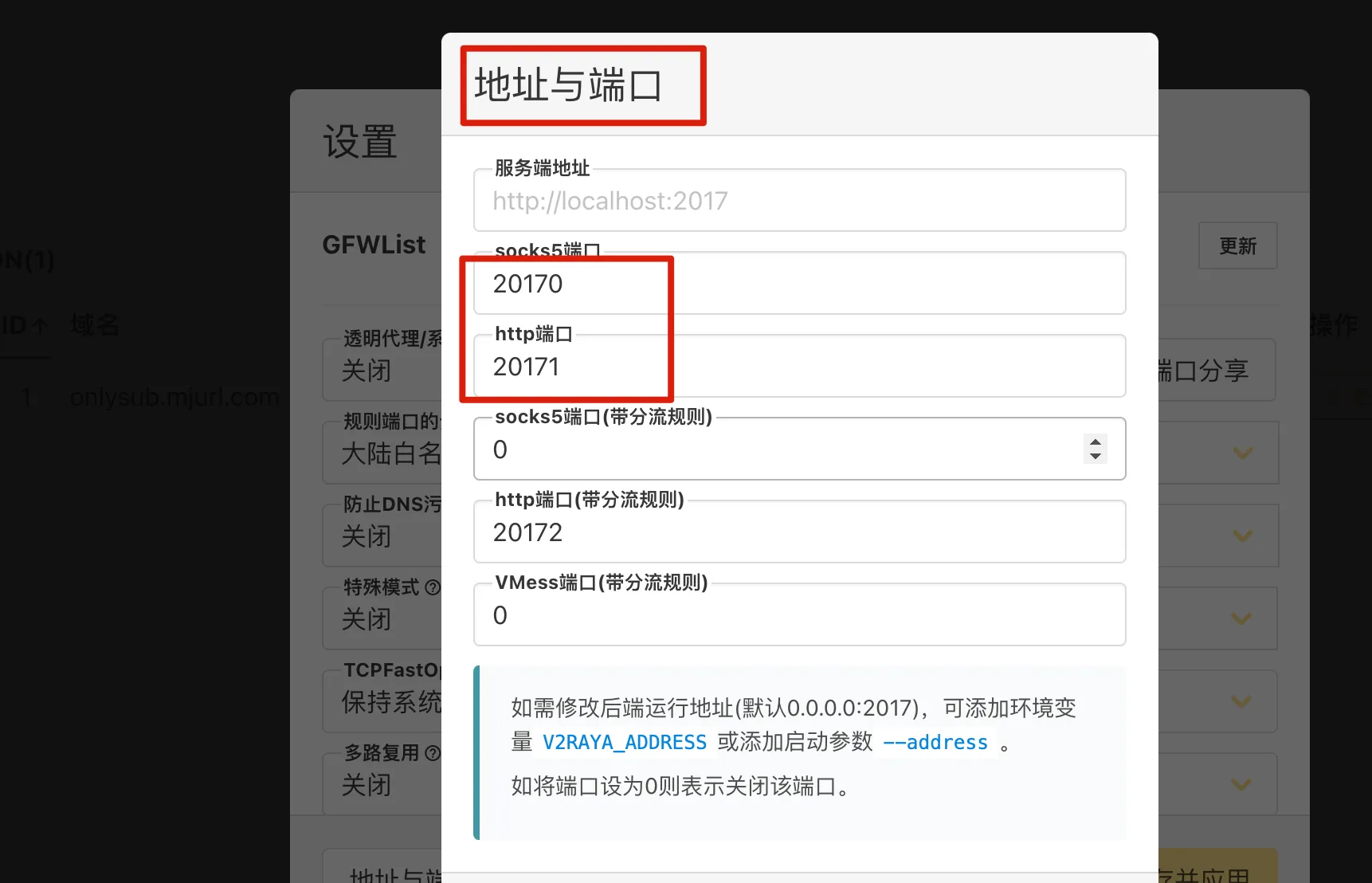Click the http端口(带分流规则) field showing 20172

coord(798,532)
